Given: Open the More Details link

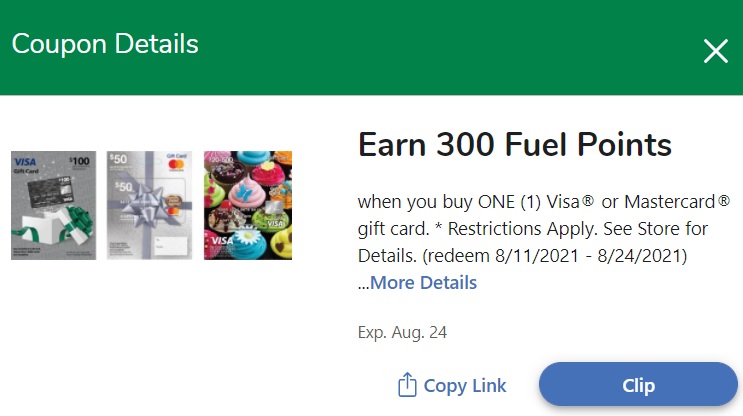Looking at the screenshot, I should click(423, 282).
